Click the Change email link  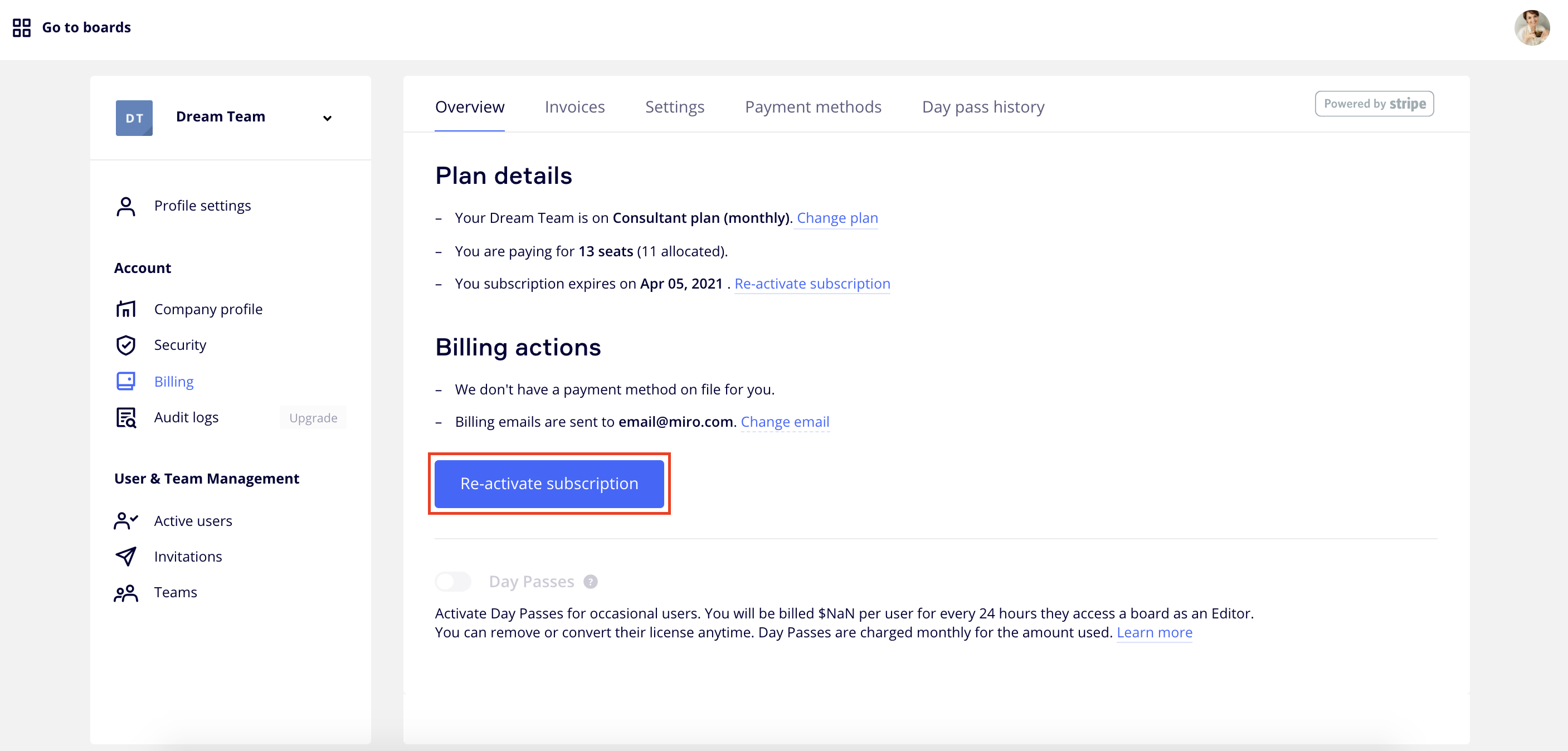(x=784, y=422)
